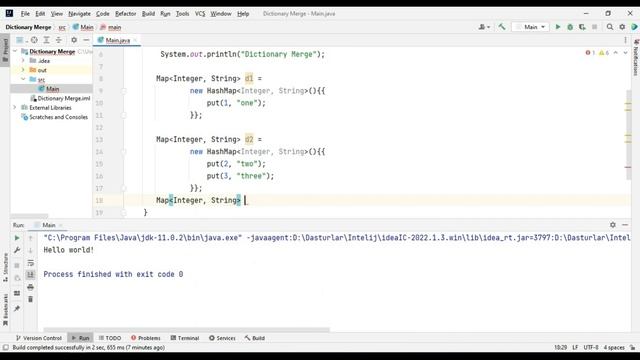Click the warnings count indicator in editor
The height and width of the screenshot is (360, 640).
click(x=604, y=53)
